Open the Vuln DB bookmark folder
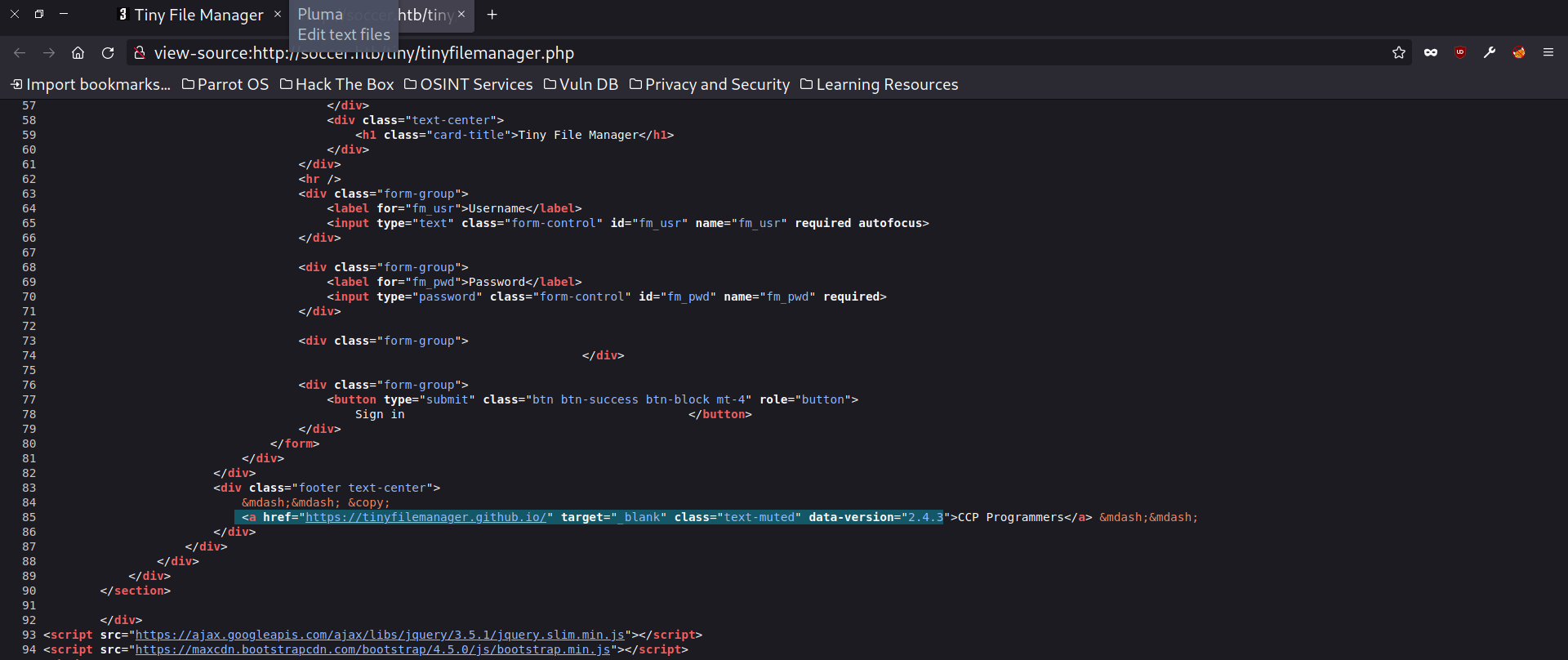The image size is (1568, 660). pyautogui.click(x=581, y=85)
